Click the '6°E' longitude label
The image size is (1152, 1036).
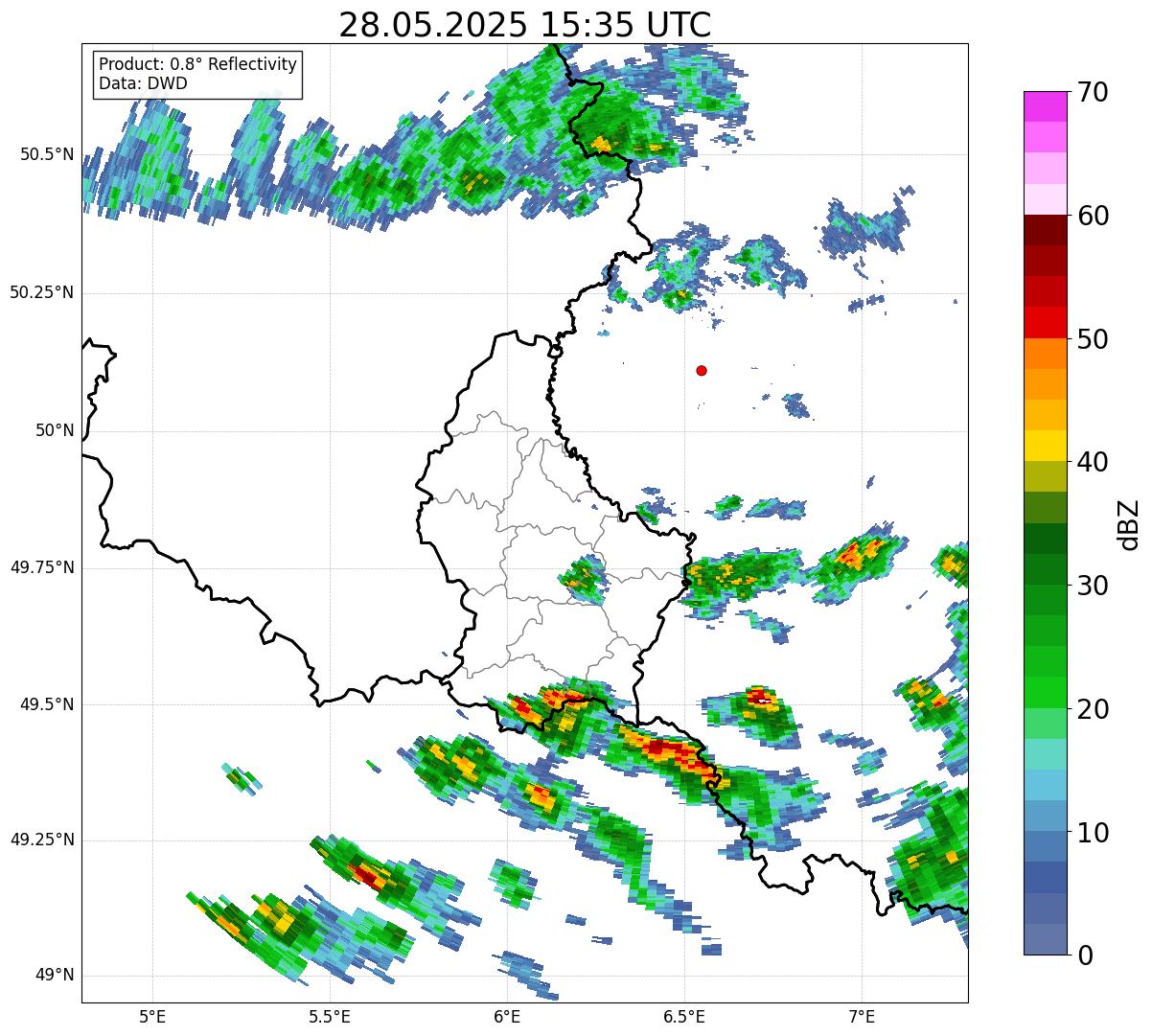pos(507,1016)
